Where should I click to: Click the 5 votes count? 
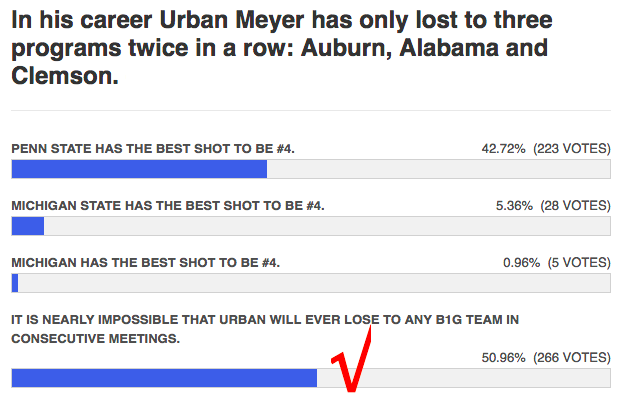point(579,263)
